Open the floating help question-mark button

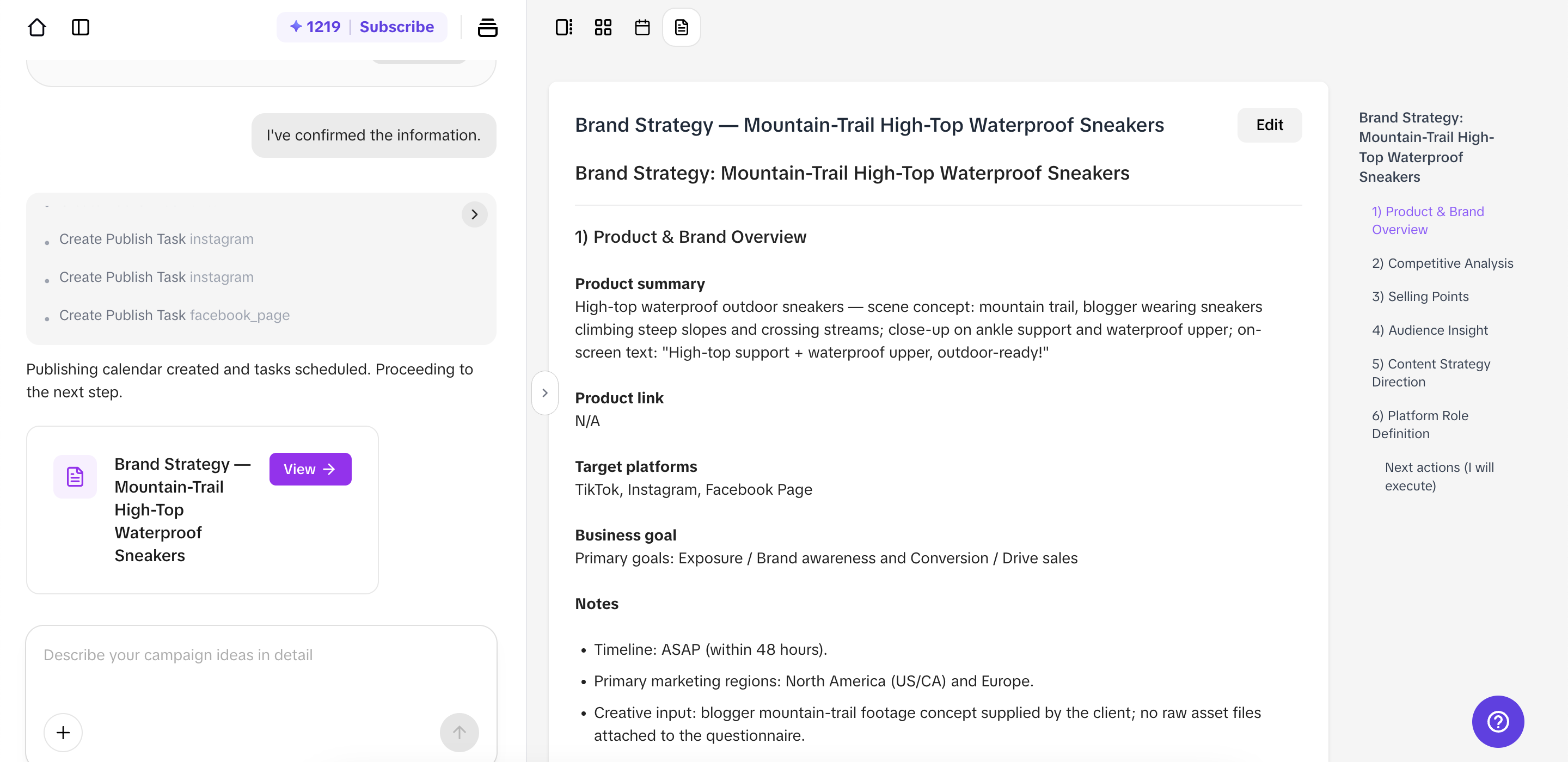pyautogui.click(x=1498, y=722)
